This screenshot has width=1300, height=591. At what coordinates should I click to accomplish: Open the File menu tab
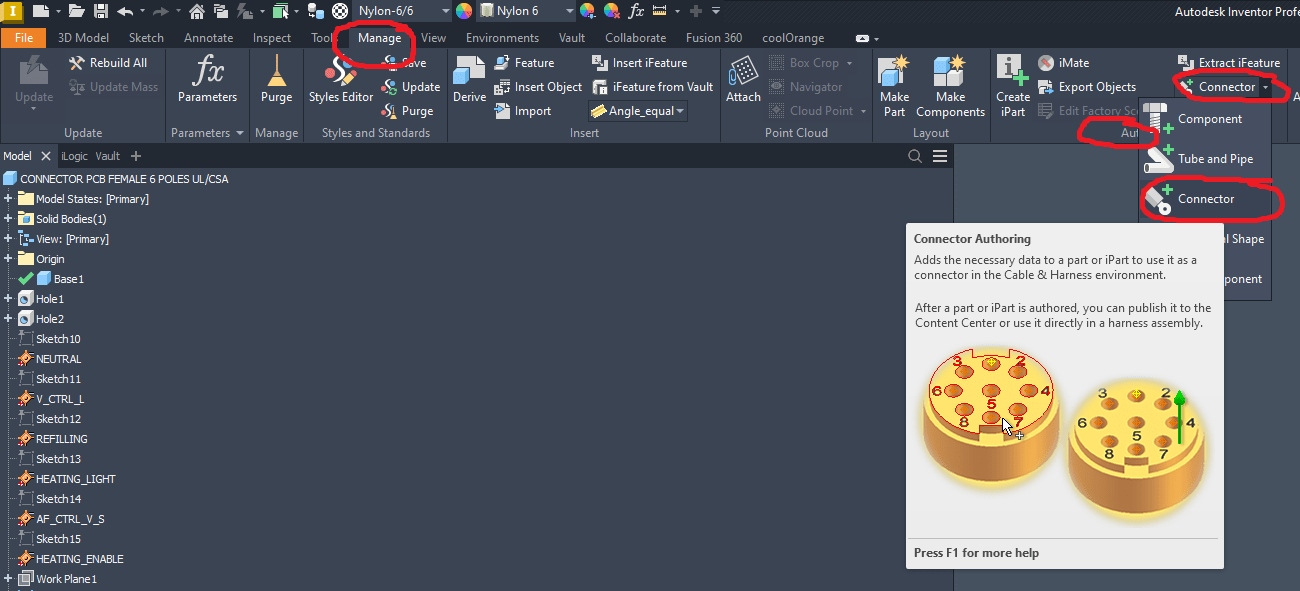pyautogui.click(x=23, y=38)
